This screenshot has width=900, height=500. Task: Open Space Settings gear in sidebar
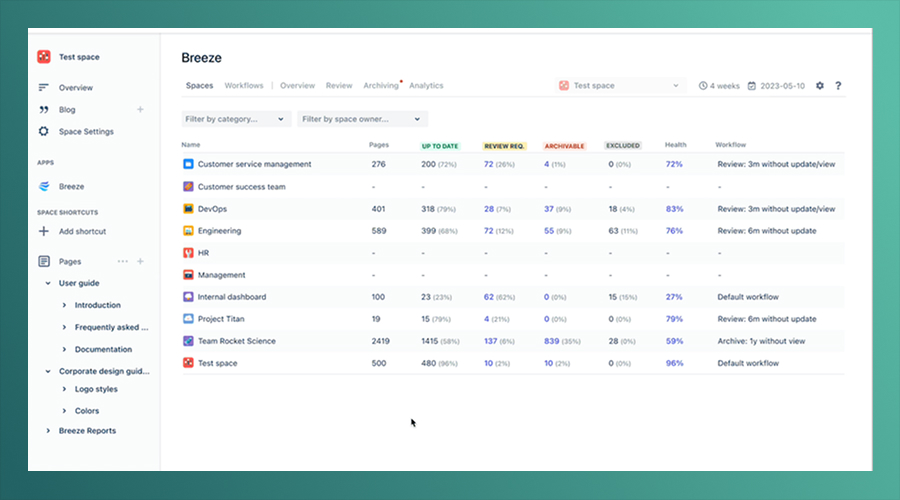pyautogui.click(x=44, y=131)
